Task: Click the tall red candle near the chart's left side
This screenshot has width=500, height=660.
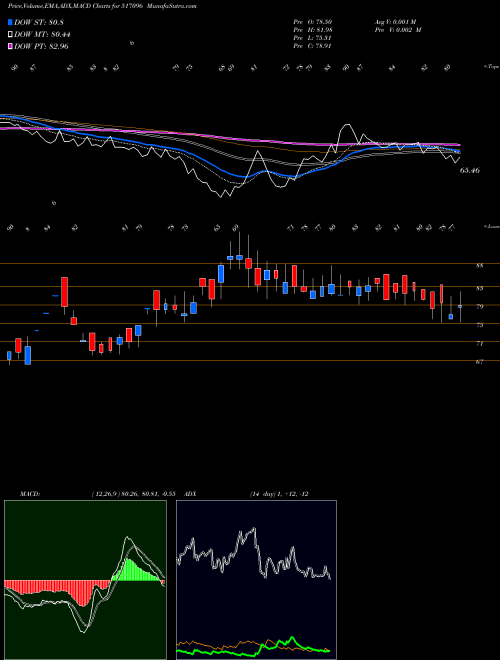Action: (64, 292)
